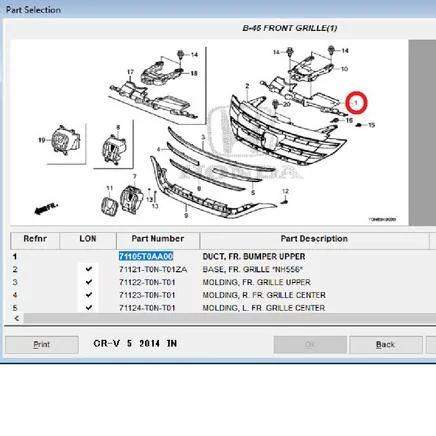Image resolution: width=436 pixels, height=436 pixels.
Task: Select the emblem part labeled 19
Action: point(66,140)
